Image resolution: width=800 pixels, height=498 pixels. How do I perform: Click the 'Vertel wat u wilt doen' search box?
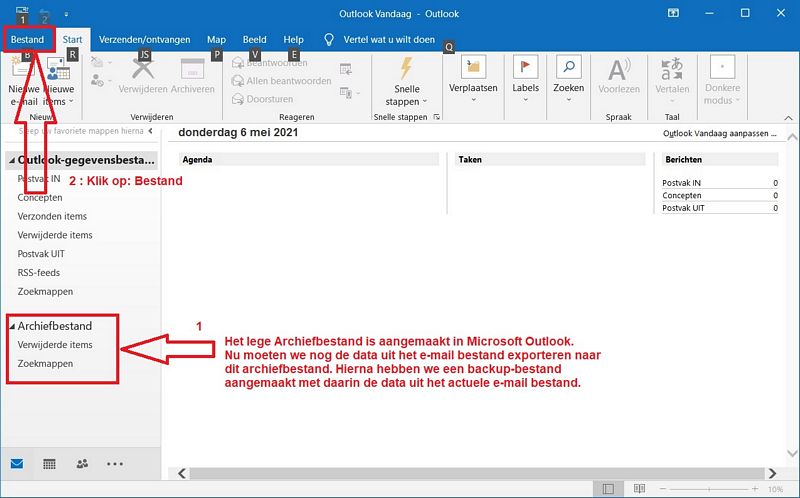coord(389,40)
